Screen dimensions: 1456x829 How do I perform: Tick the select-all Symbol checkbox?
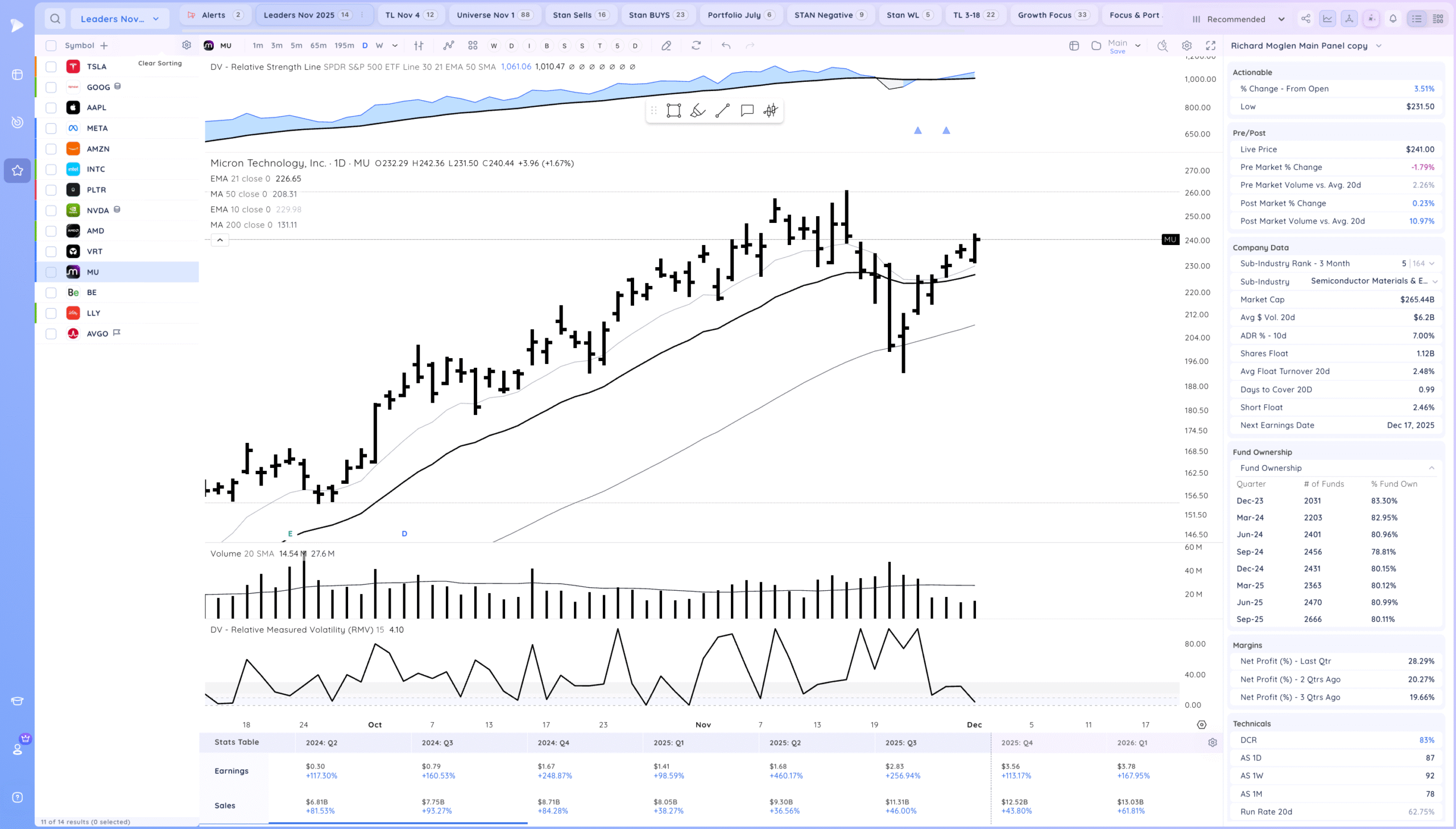pyautogui.click(x=51, y=45)
